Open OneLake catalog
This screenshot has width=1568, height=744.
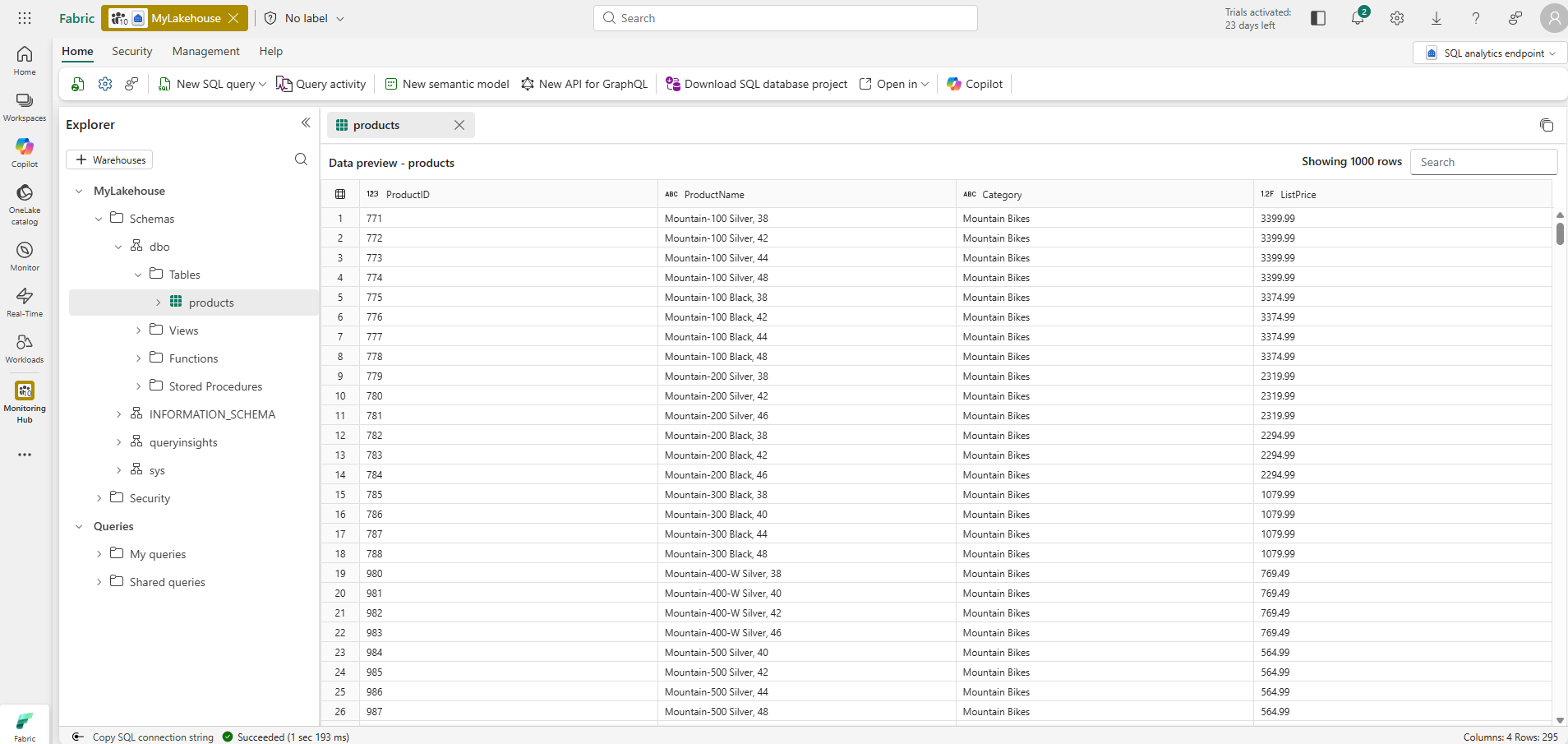[25, 205]
